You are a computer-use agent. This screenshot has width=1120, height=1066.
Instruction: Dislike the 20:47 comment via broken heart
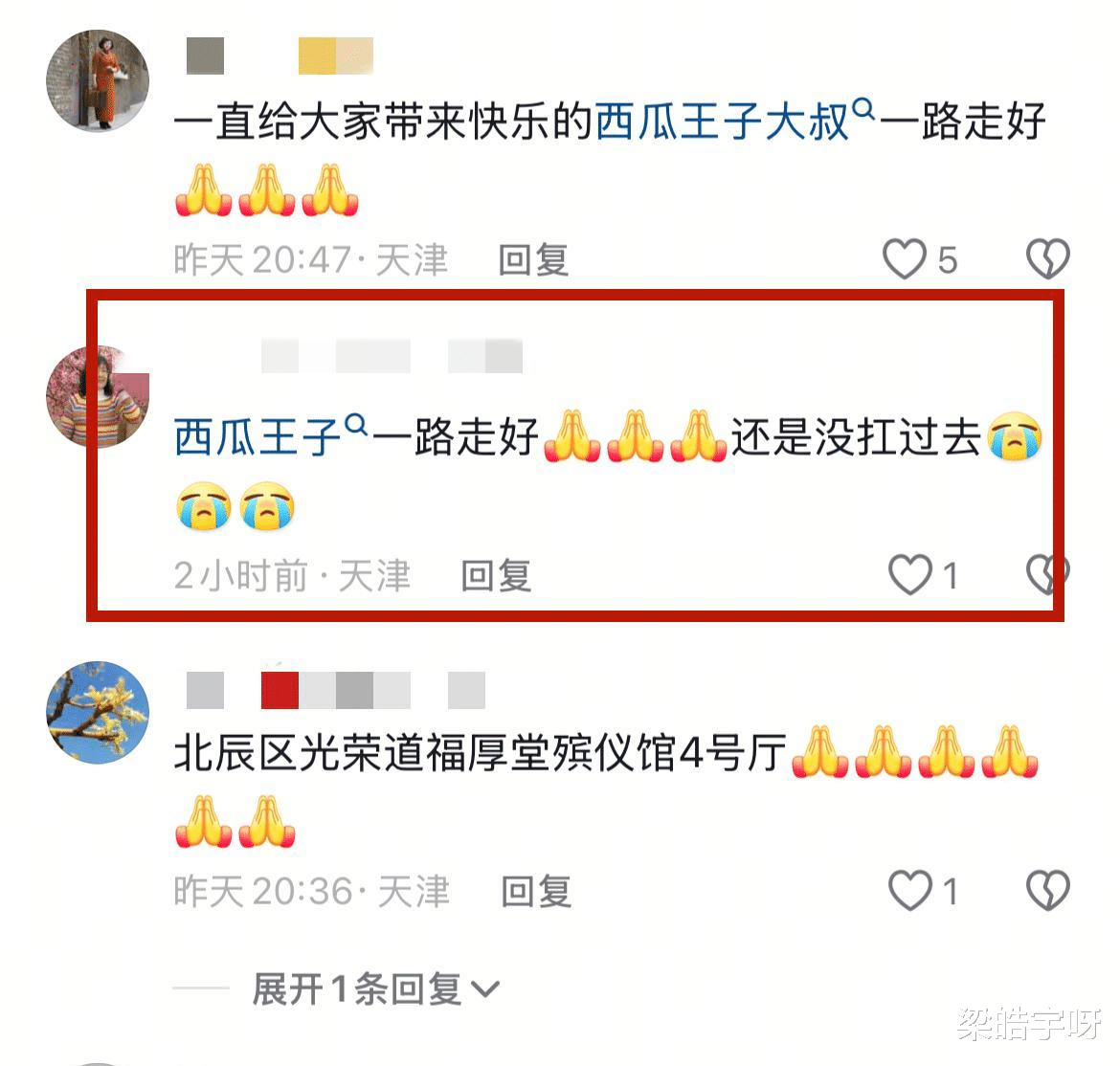[x=1048, y=258]
